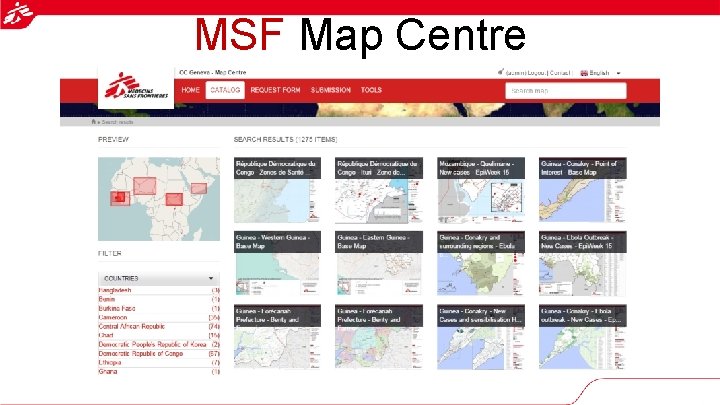This screenshot has height=405, width=720.
Task: Filter by Central African Republic
Action: (131, 326)
